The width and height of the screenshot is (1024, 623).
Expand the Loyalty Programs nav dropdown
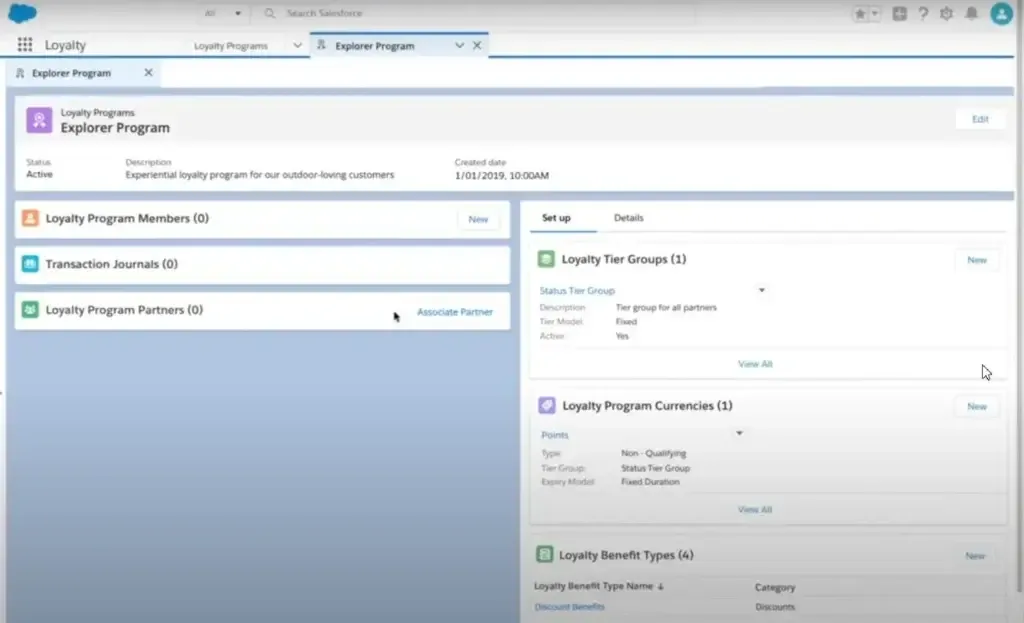(x=297, y=45)
